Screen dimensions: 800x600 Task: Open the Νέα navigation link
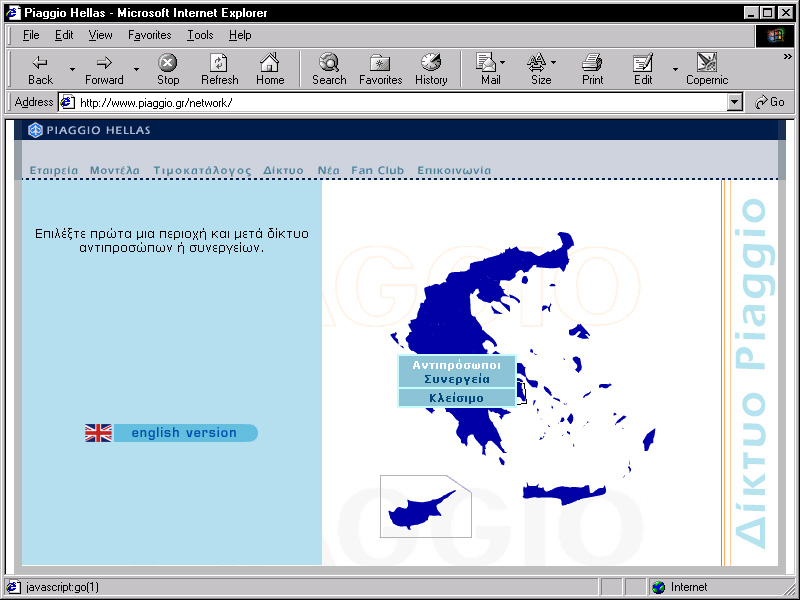(x=329, y=170)
